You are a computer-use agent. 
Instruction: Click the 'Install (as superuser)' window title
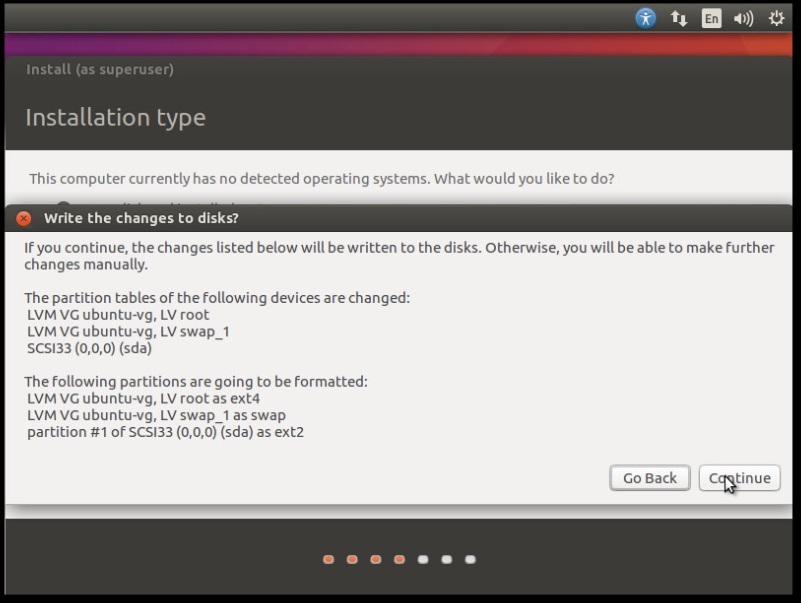click(x=100, y=69)
